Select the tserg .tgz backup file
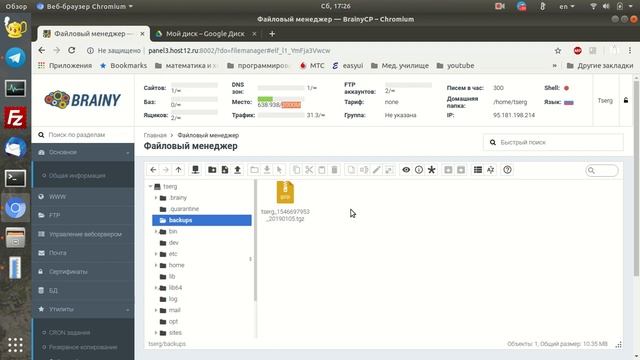Viewport: 640px width, 360px height. (x=285, y=202)
